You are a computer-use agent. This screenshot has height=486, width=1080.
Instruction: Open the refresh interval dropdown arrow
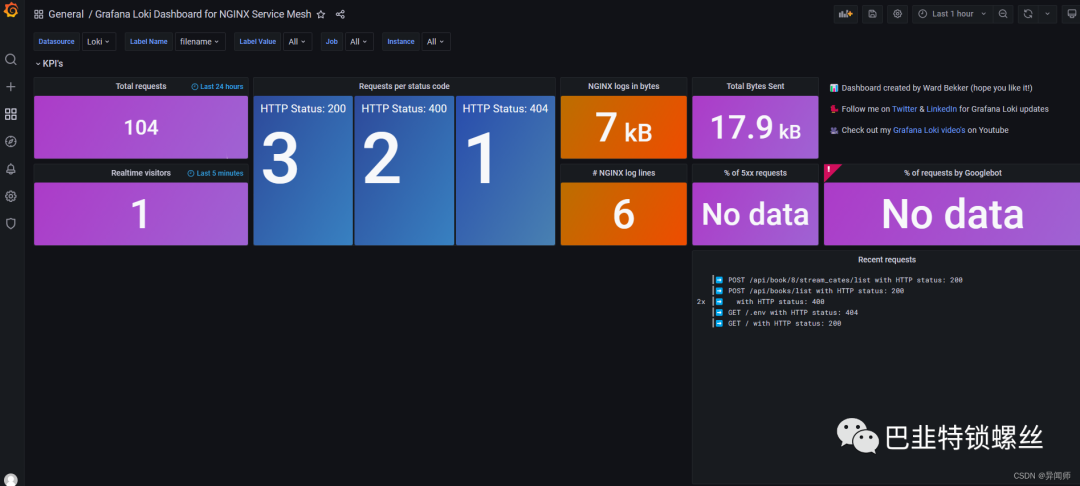tap(1048, 14)
